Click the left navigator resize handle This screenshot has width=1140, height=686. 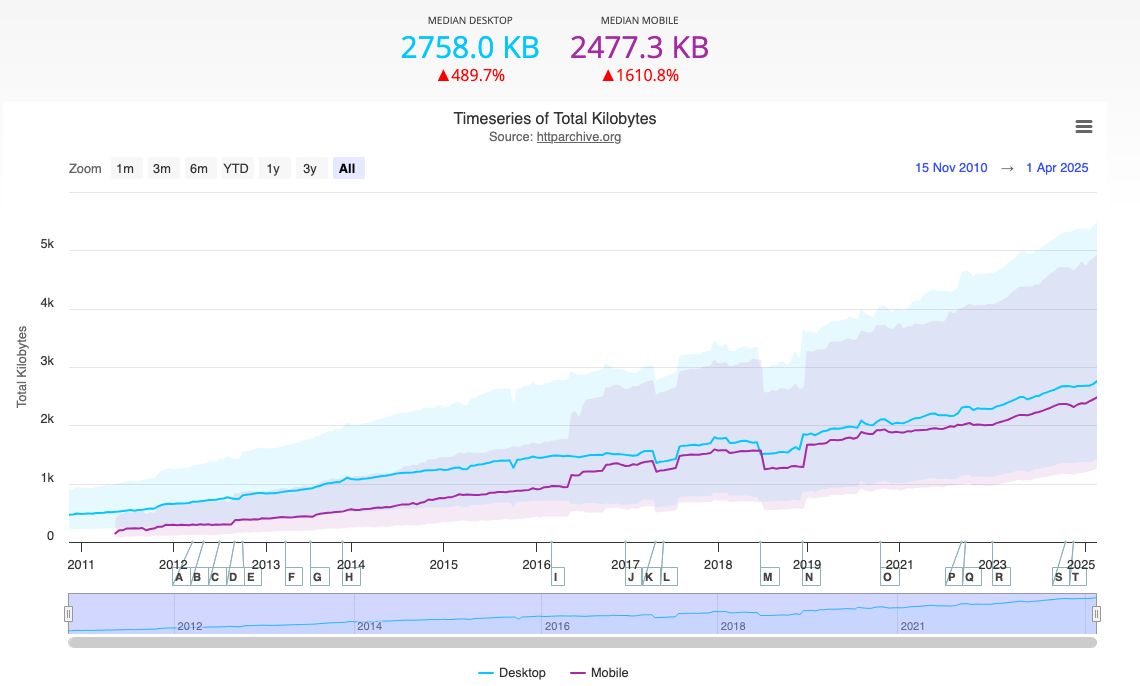[x=68, y=614]
